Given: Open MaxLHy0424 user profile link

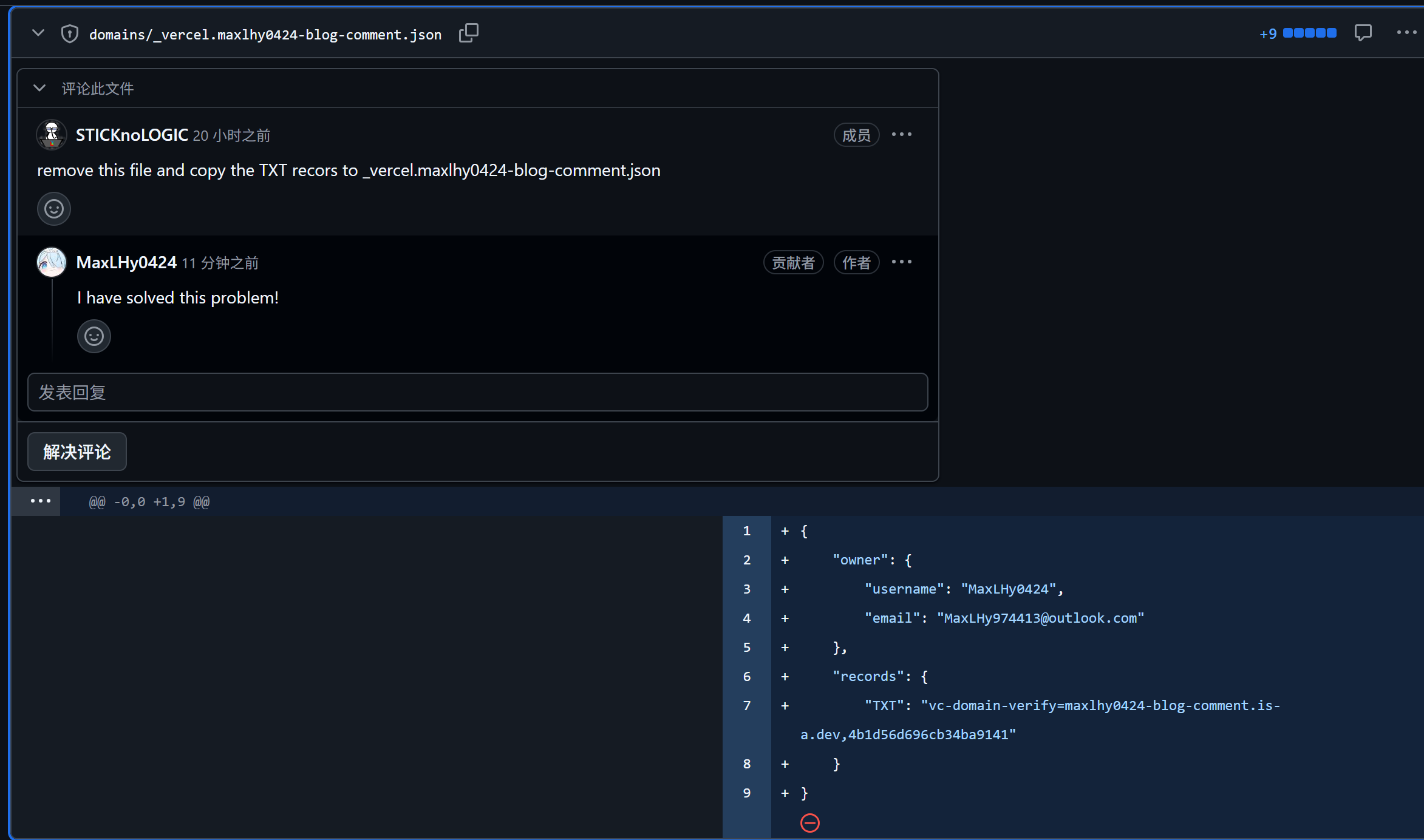Looking at the screenshot, I should [x=126, y=262].
